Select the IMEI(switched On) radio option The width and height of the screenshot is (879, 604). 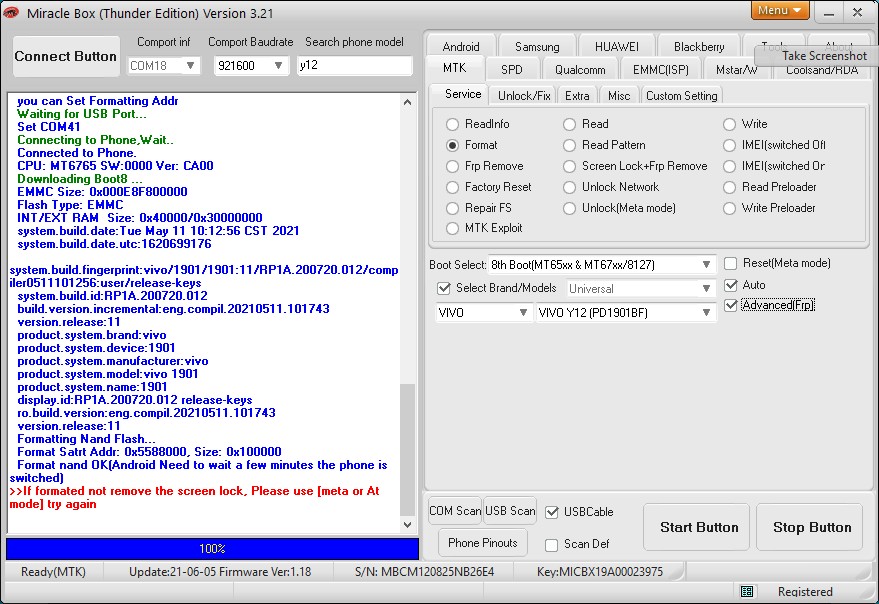(x=729, y=167)
